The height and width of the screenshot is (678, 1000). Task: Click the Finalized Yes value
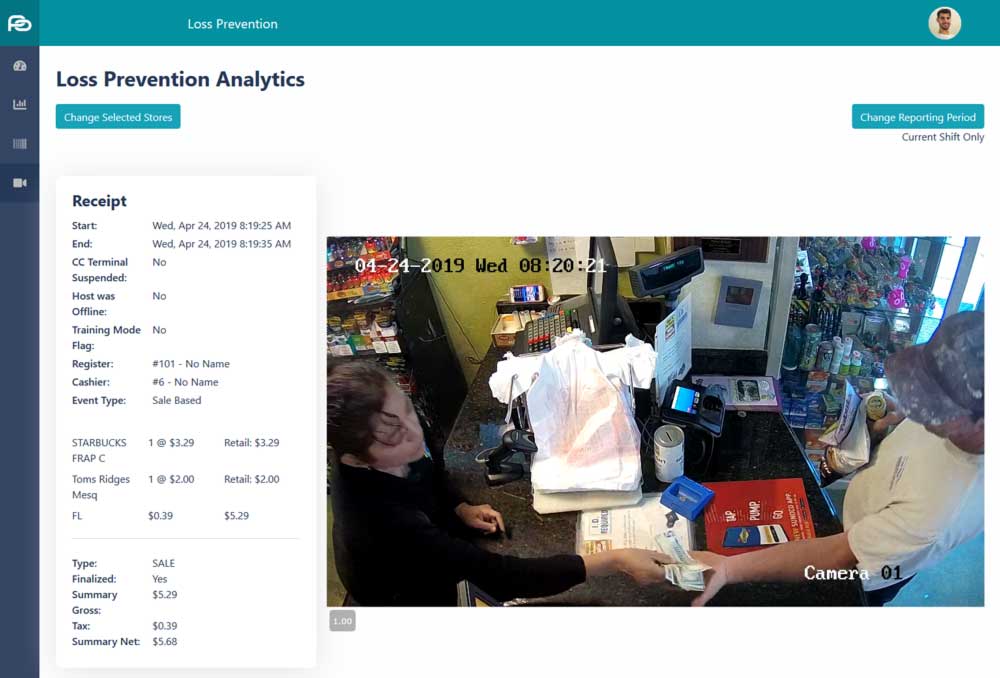(x=159, y=579)
